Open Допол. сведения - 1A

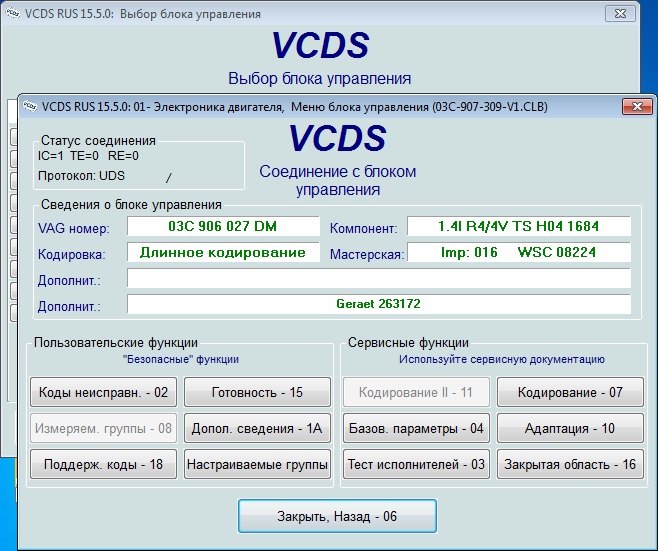point(257,428)
